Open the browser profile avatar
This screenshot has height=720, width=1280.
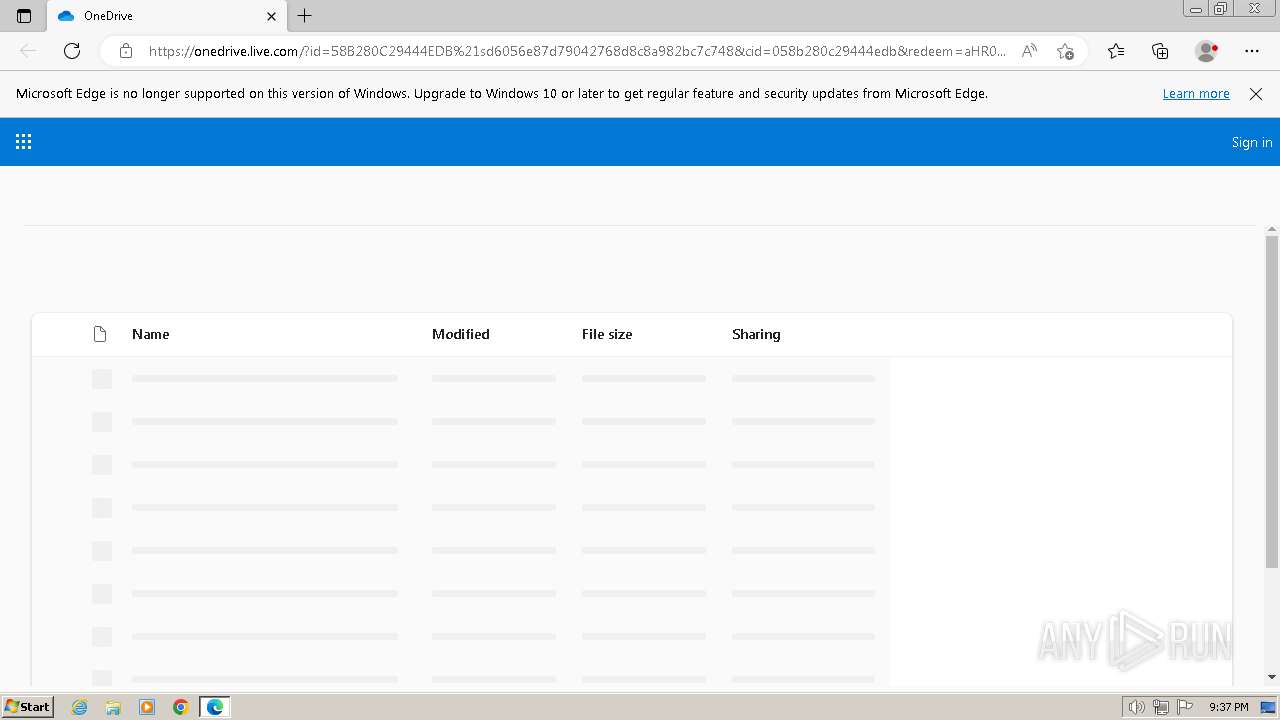[1206, 51]
